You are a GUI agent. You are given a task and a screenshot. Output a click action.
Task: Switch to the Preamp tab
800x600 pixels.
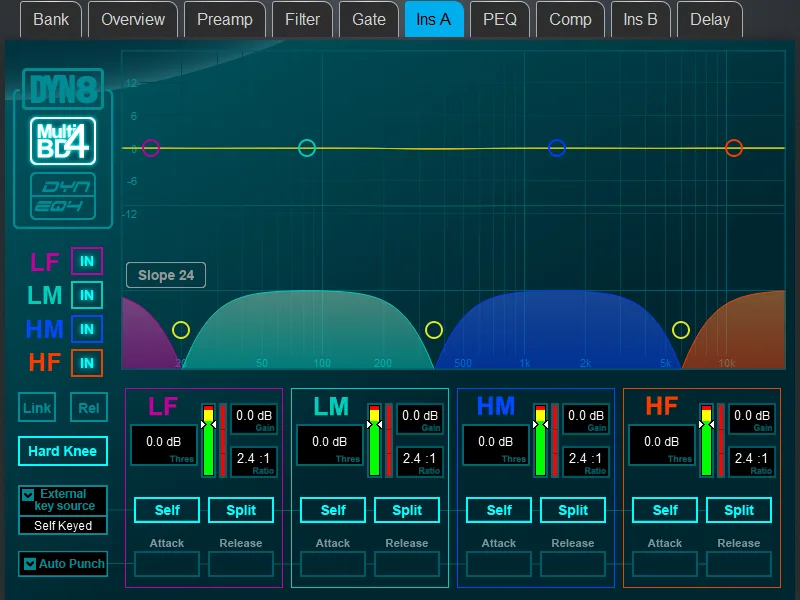pyautogui.click(x=224, y=19)
